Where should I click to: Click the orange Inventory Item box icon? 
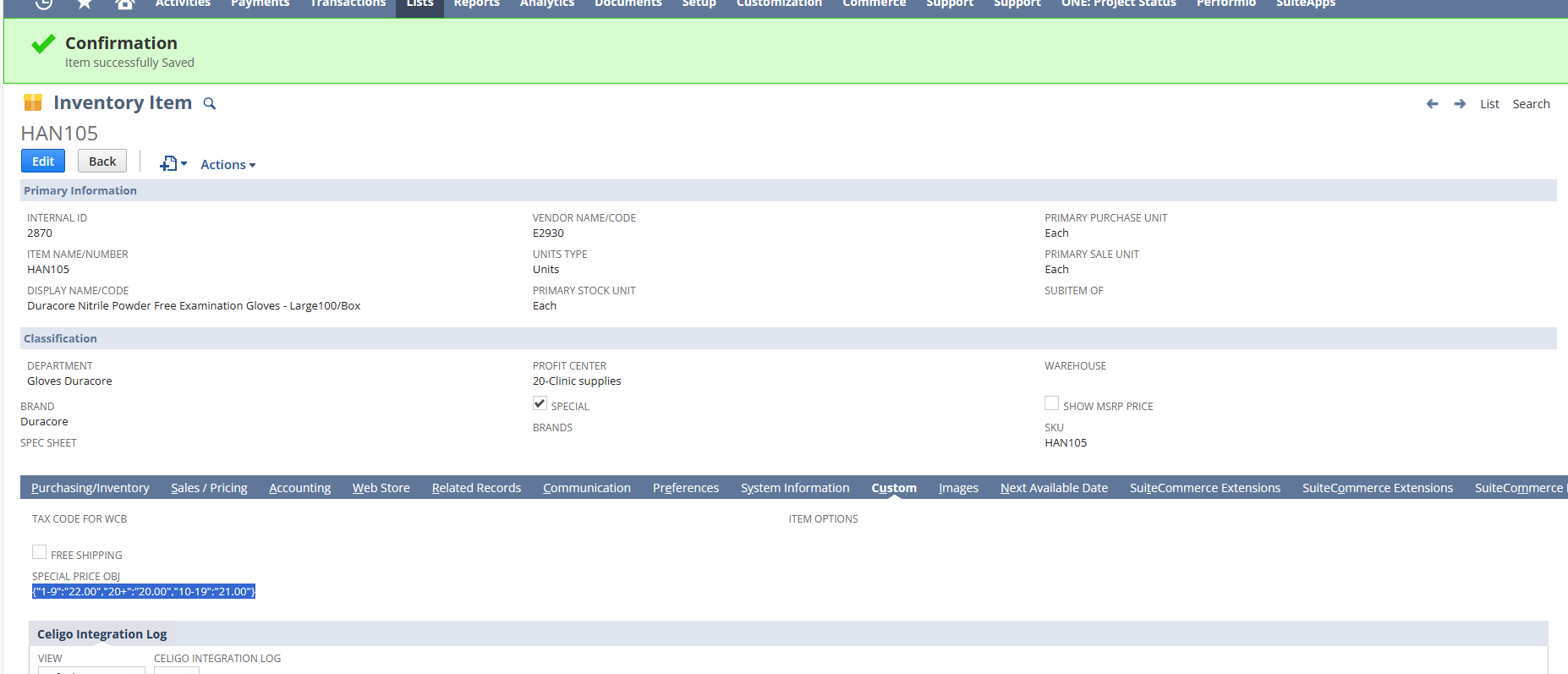click(x=33, y=103)
